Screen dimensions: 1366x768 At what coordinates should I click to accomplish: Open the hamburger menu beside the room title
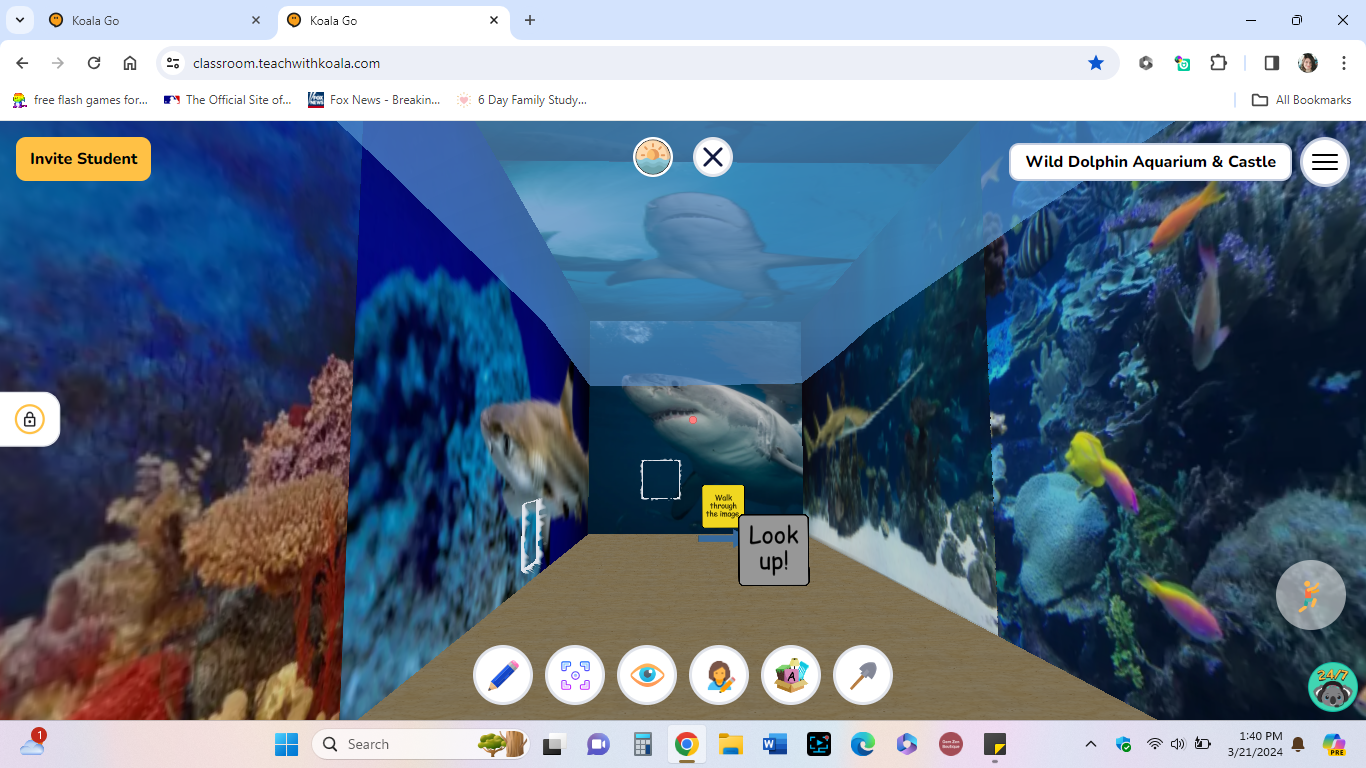[x=1324, y=161]
